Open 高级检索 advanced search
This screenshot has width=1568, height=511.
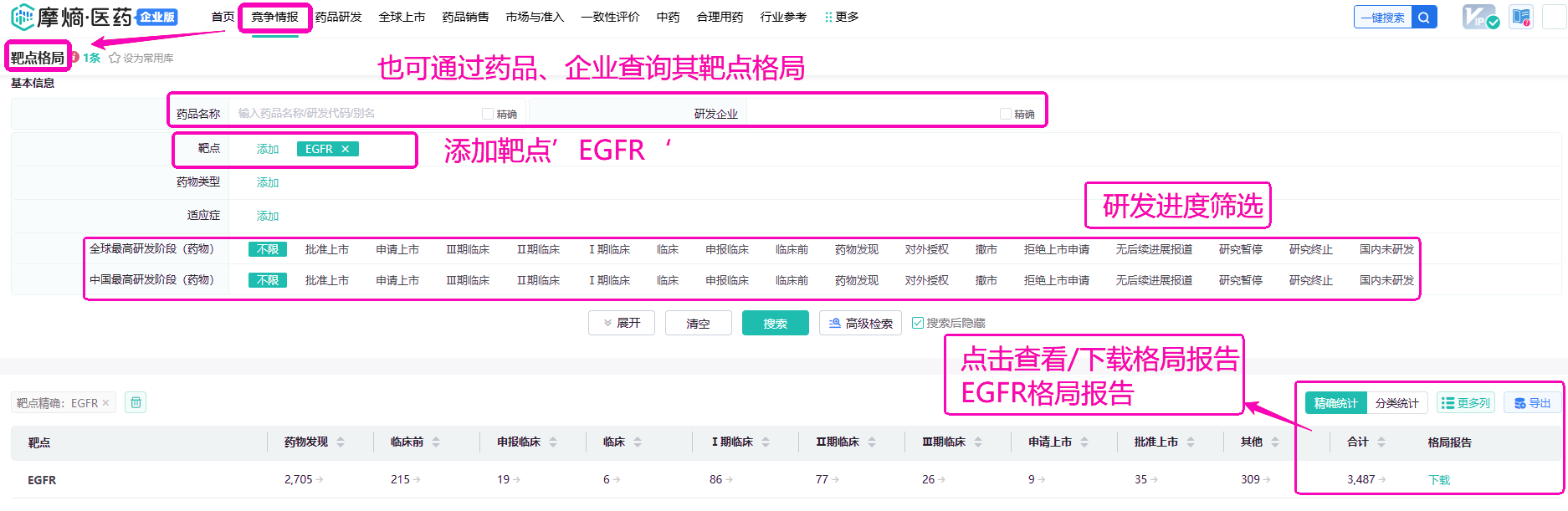[x=860, y=323]
